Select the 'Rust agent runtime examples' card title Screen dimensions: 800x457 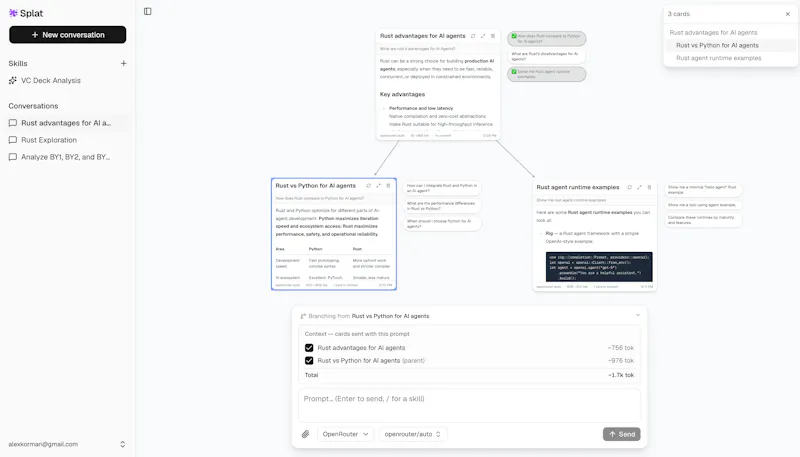point(578,187)
